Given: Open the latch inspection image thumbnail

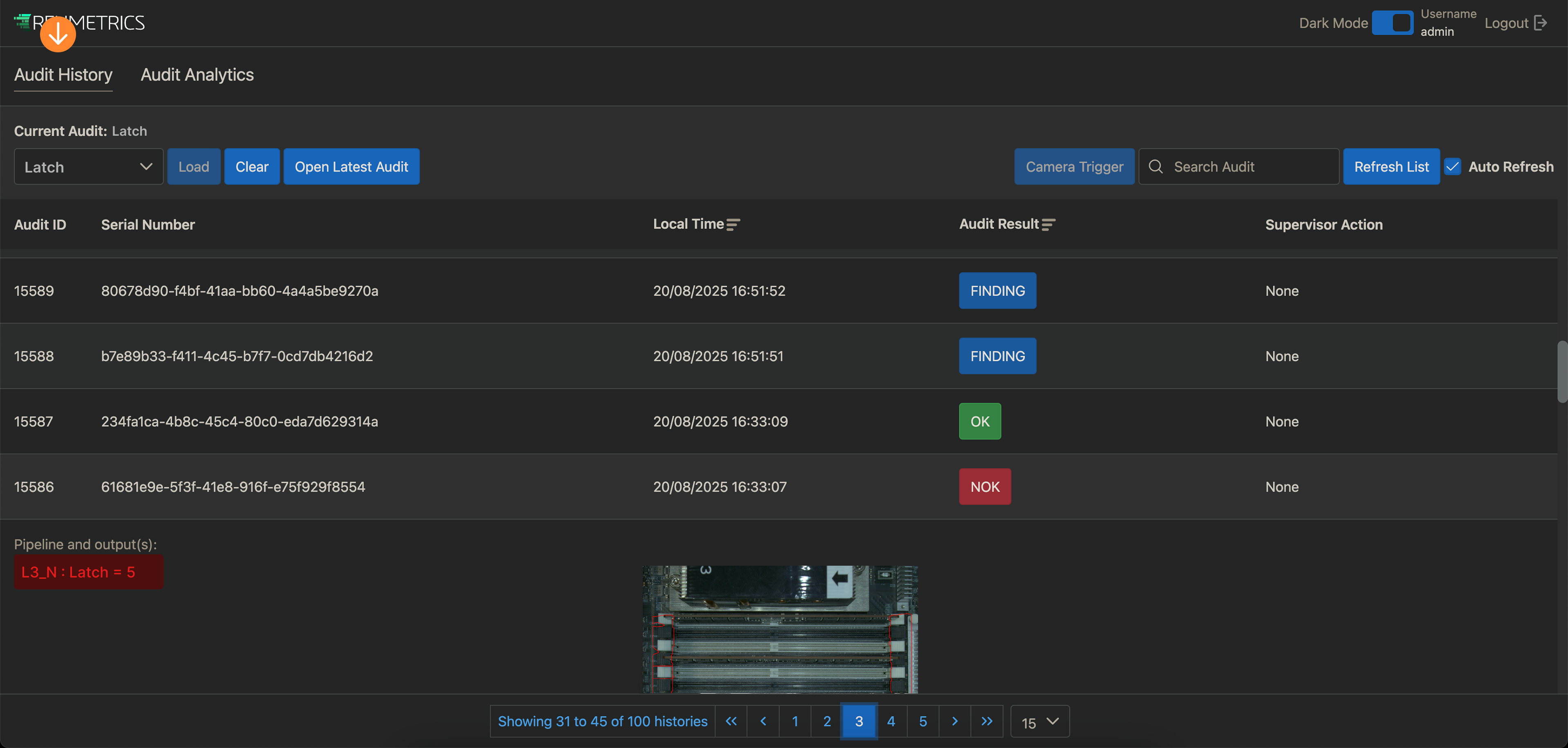Looking at the screenshot, I should click(x=780, y=629).
